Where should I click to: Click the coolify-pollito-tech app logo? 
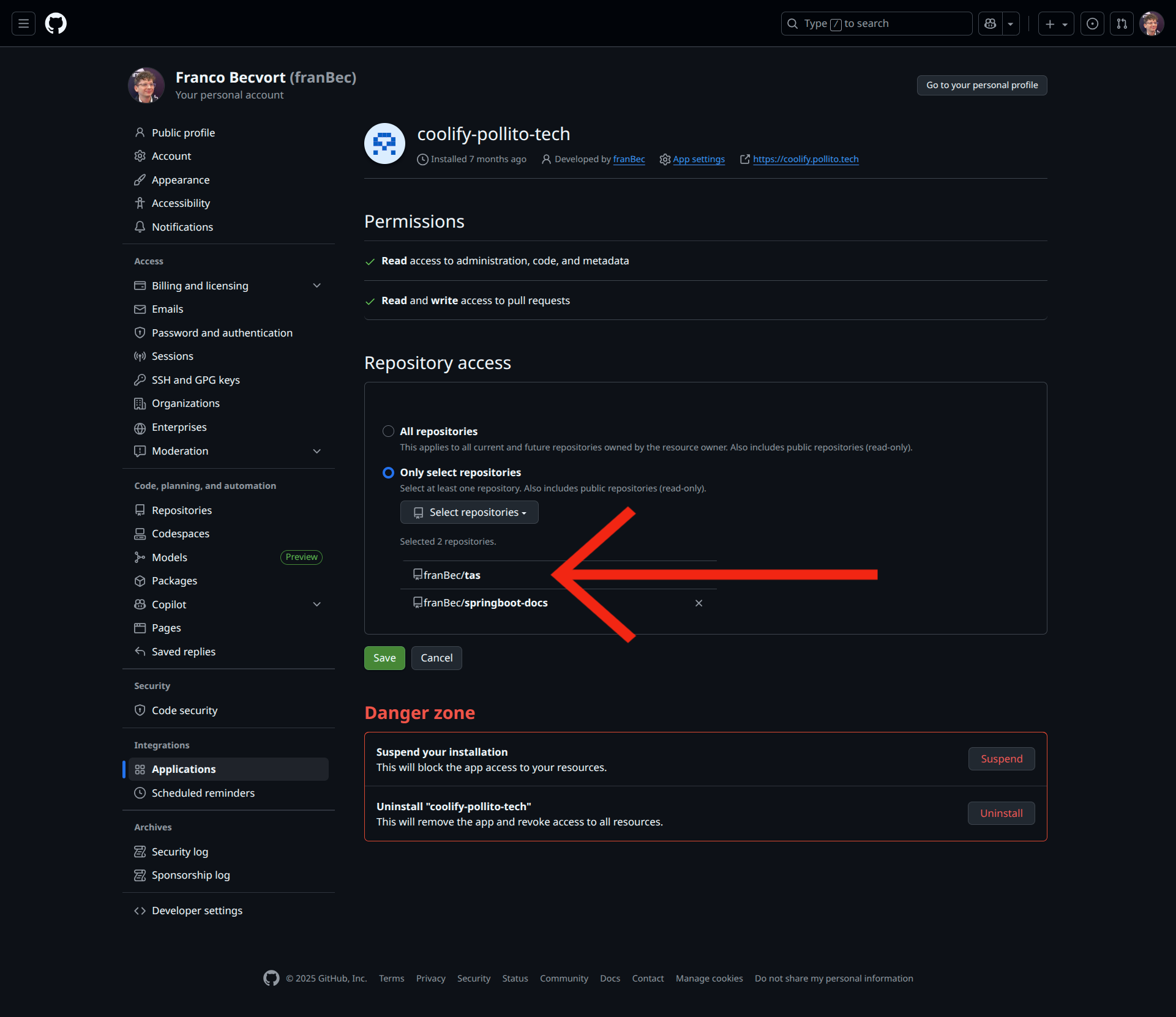pos(384,143)
